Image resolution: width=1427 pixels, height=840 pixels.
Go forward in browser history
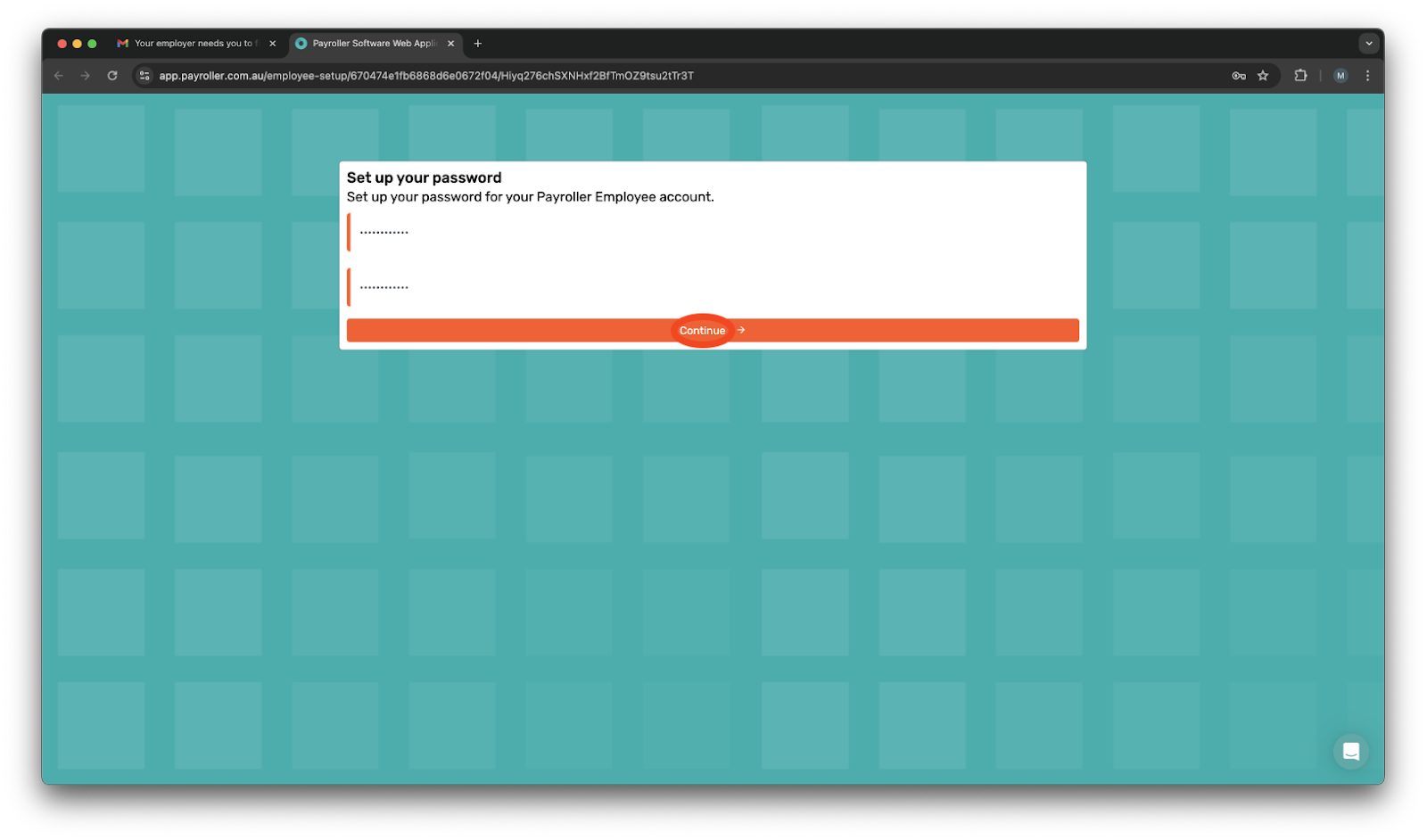coord(86,76)
